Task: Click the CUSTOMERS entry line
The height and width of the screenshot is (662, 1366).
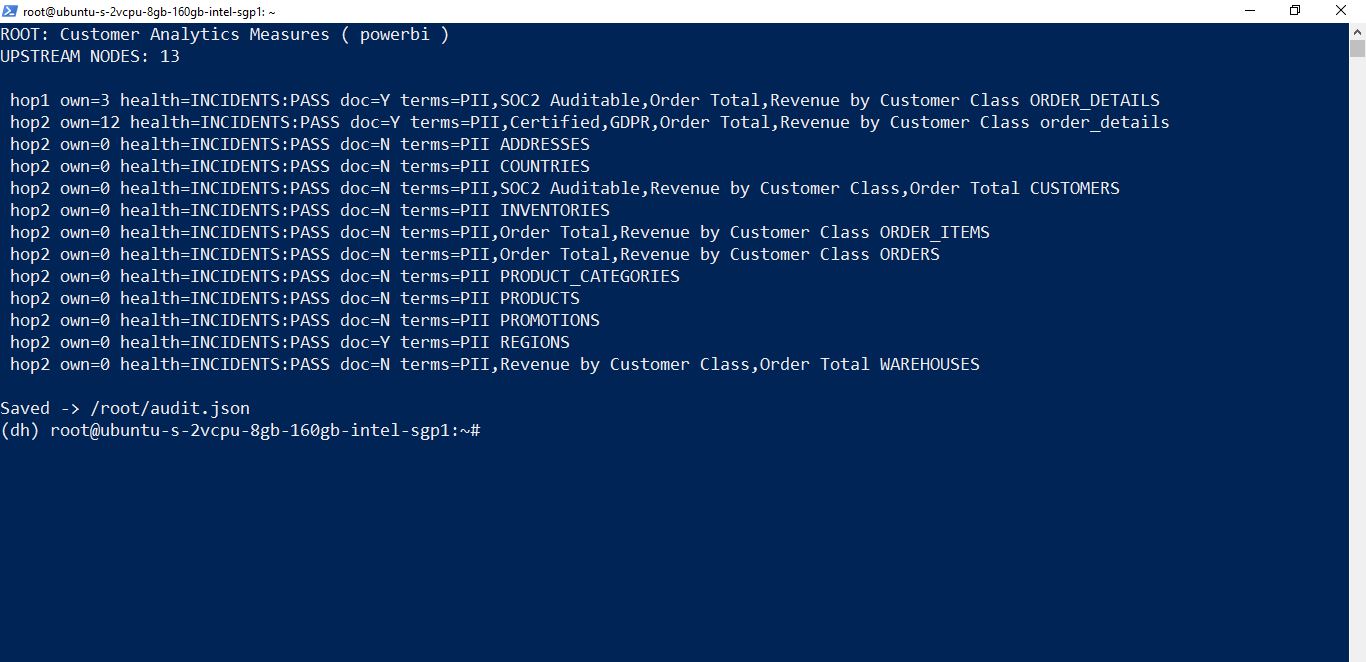Action: point(565,188)
